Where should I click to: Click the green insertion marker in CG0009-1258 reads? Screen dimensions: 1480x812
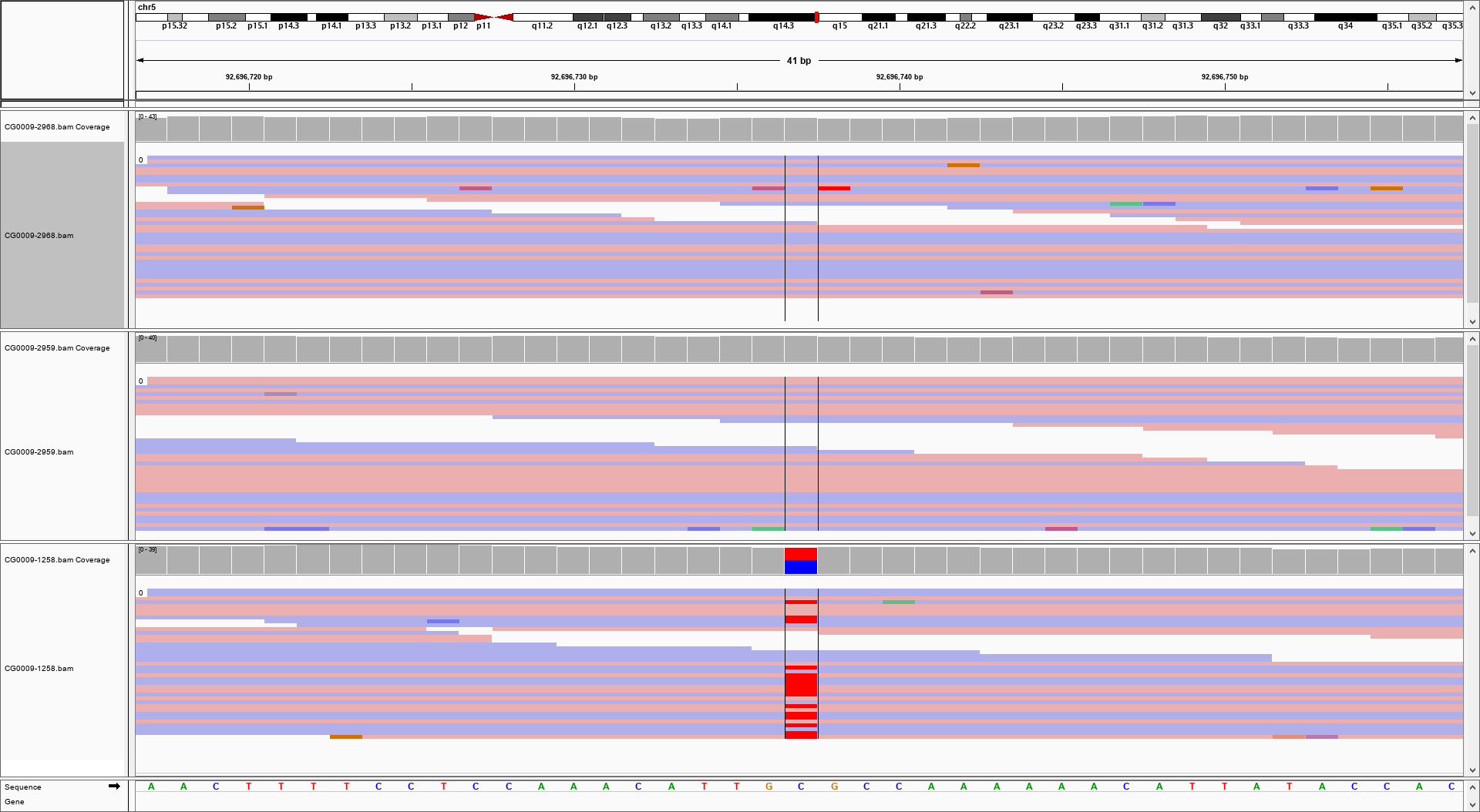click(x=899, y=602)
